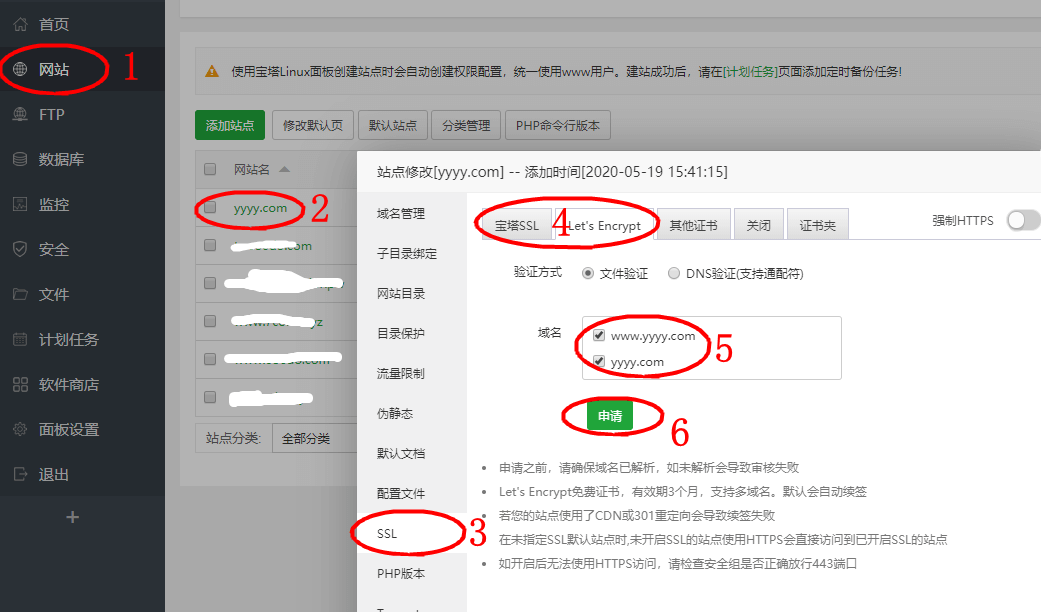Screen dimensions: 1041x612
Task: Enable the 强制HTTPS switch
Action: (1022, 220)
